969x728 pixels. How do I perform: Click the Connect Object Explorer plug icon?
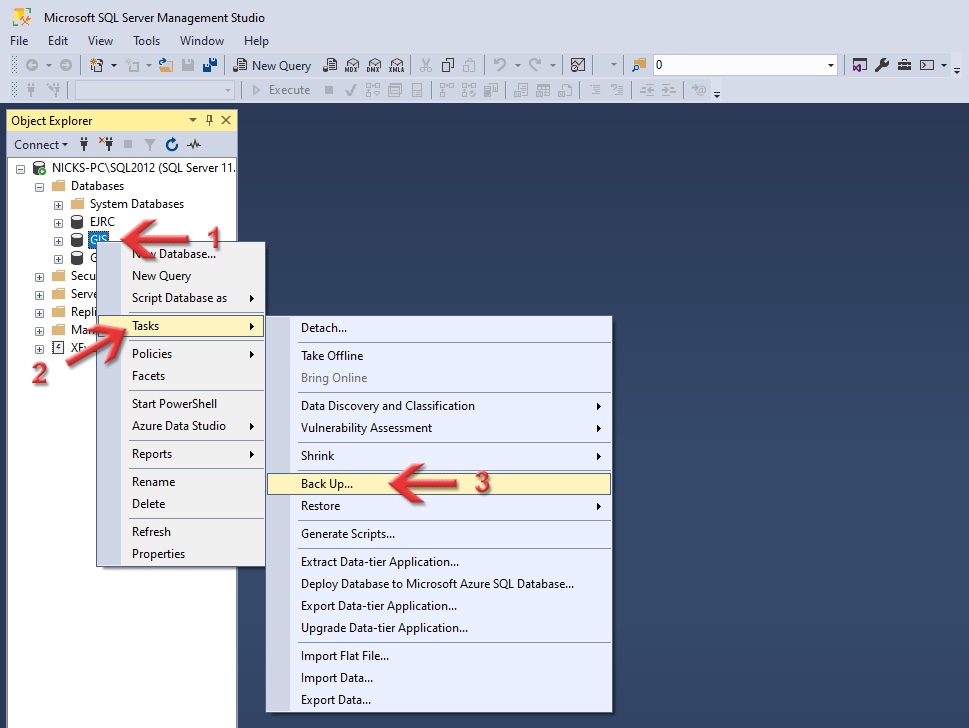[84, 145]
